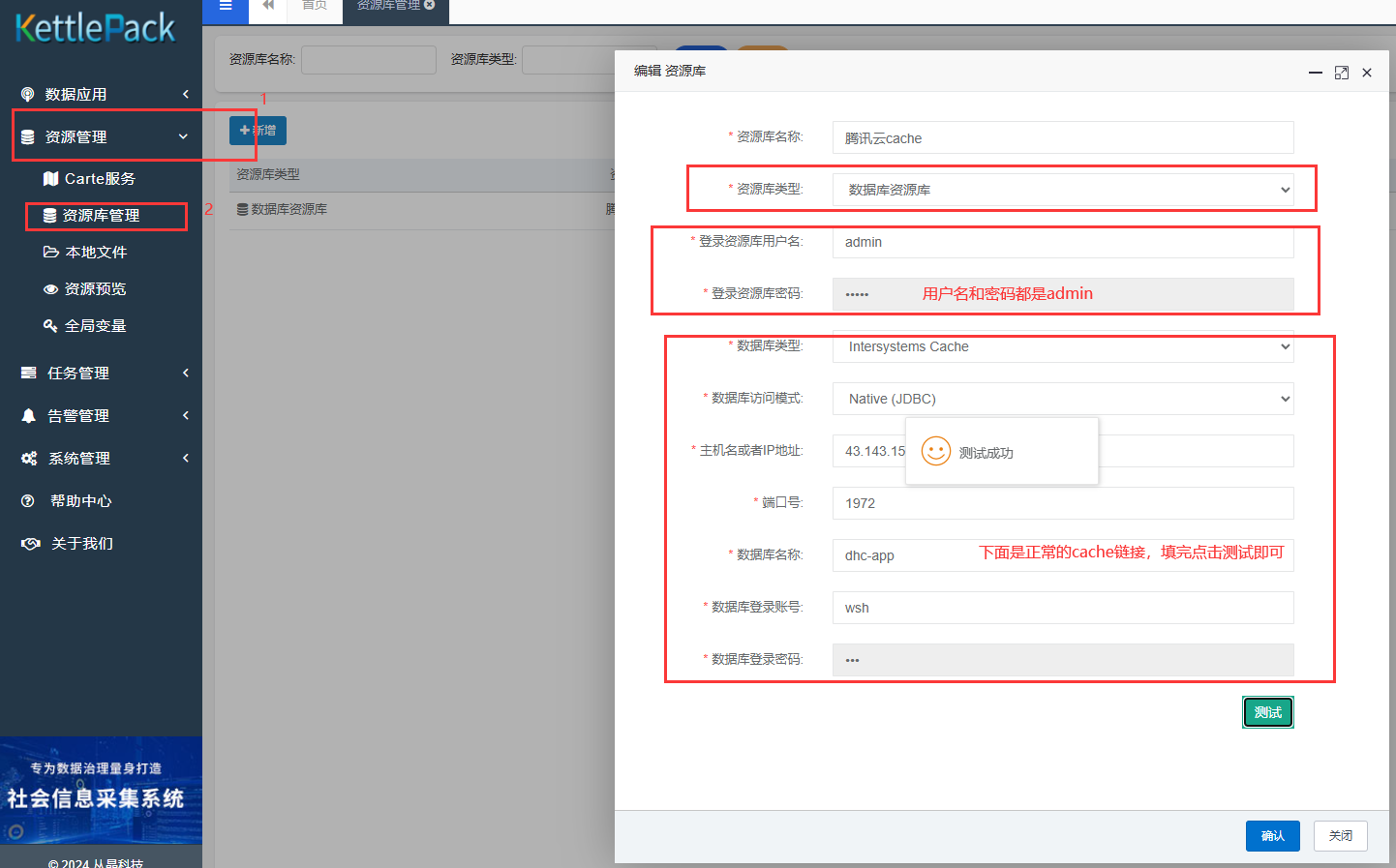This screenshot has height=868, width=1396.
Task: Click the 关闭 button in dialog footer
Action: (1340, 836)
